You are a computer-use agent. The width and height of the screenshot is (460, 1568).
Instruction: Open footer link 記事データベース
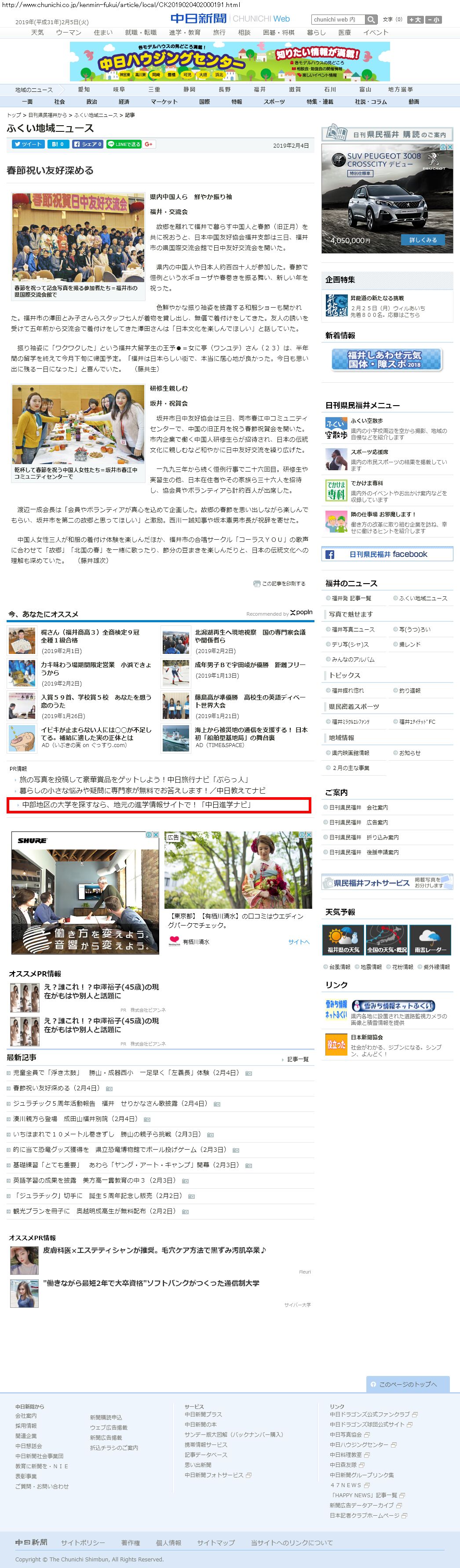tap(206, 1454)
